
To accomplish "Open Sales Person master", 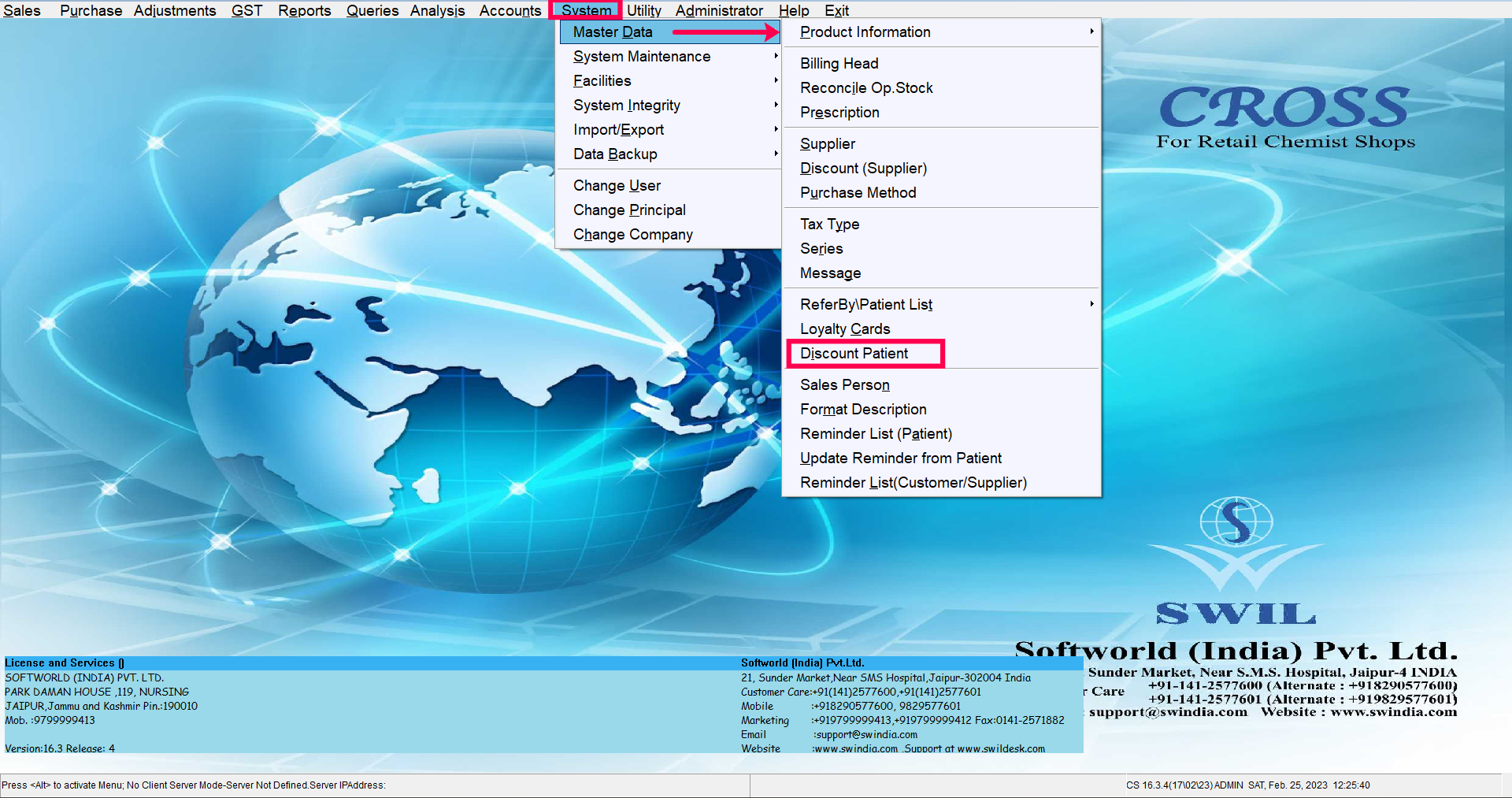I will coord(942,385).
